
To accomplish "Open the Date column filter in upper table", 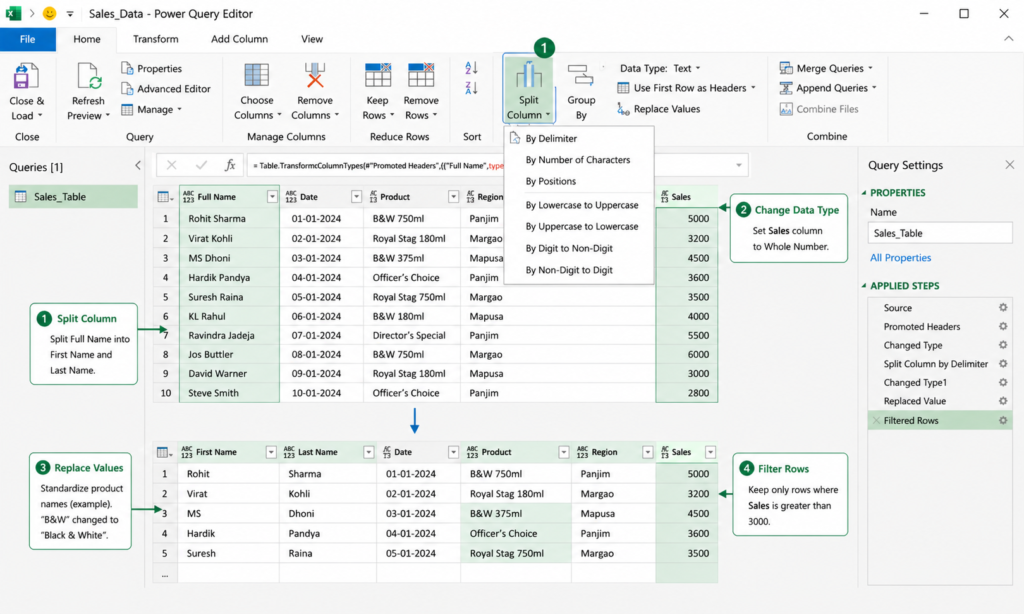I will click(x=356, y=197).
